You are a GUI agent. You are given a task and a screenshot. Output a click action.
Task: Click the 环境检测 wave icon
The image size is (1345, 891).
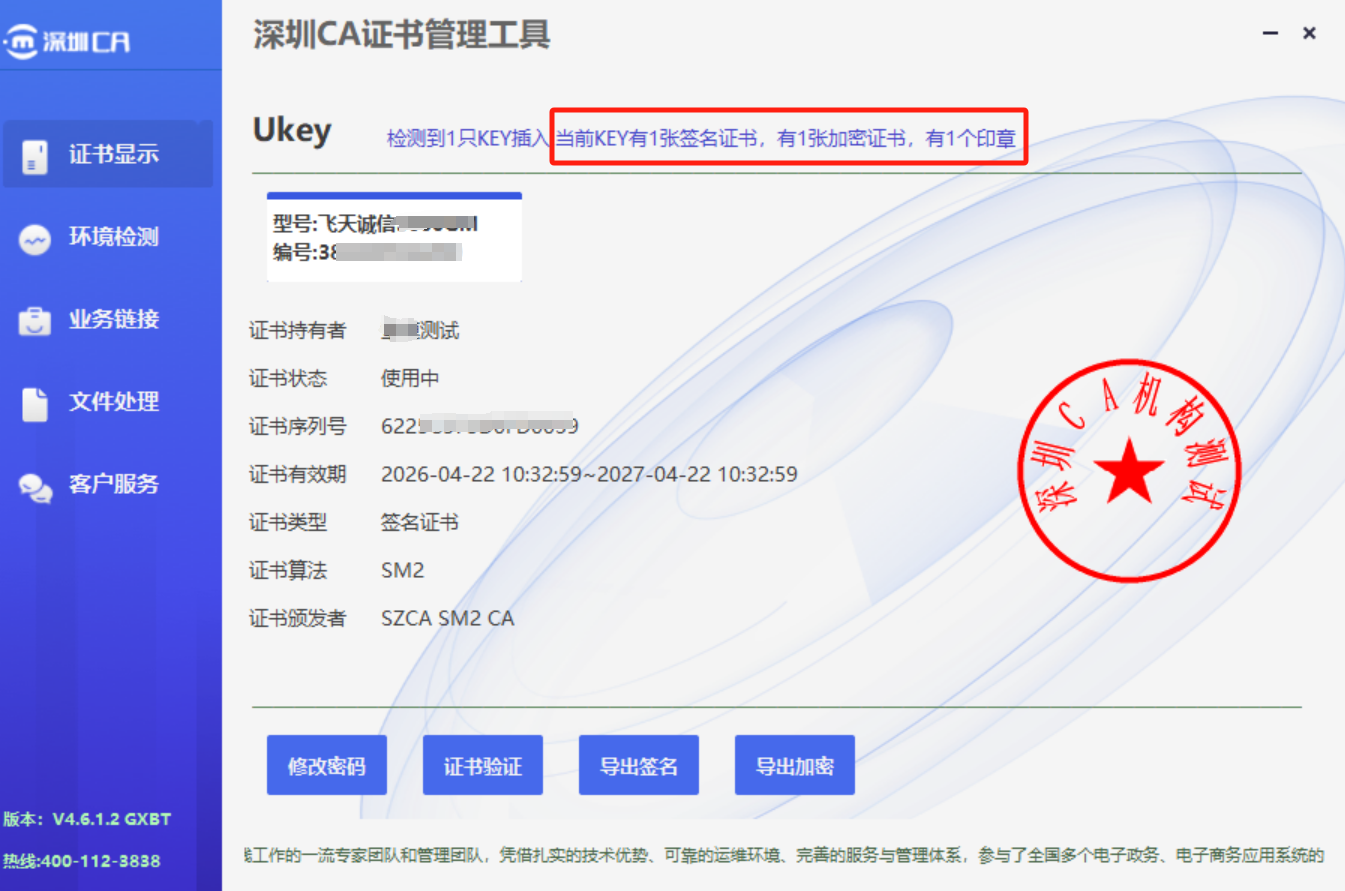35,239
